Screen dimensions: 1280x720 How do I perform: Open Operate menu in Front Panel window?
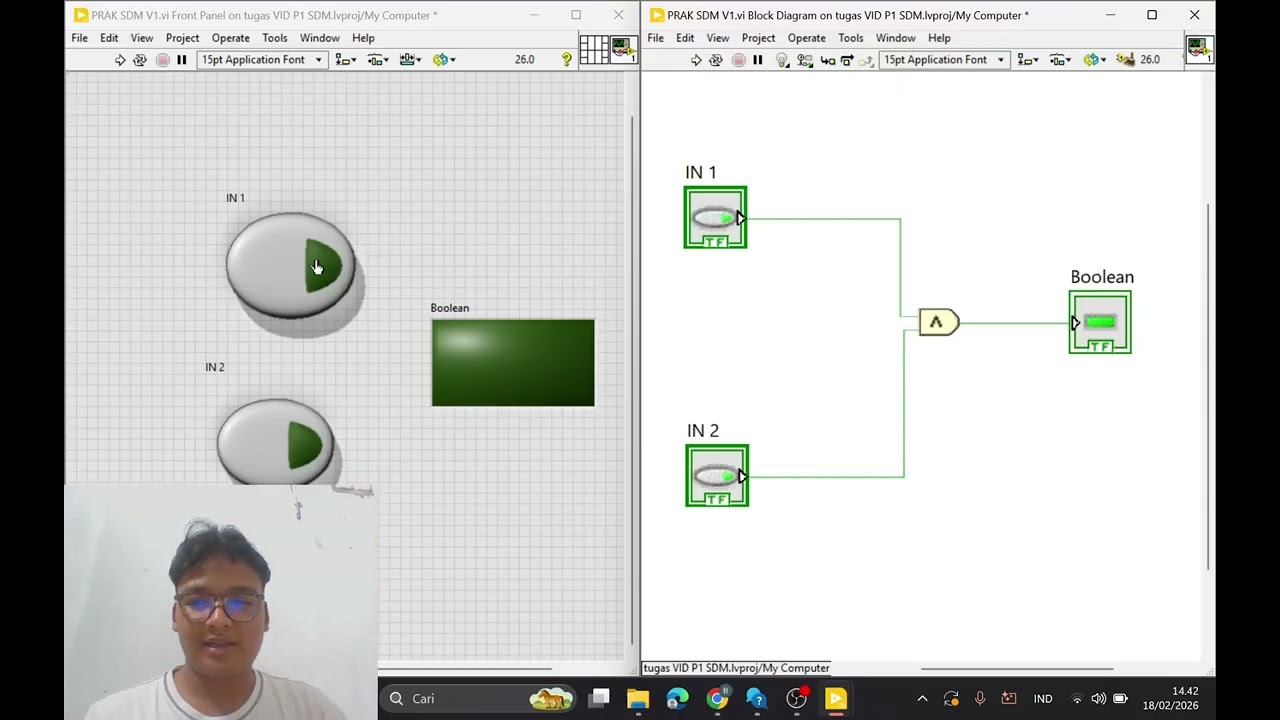click(x=231, y=38)
